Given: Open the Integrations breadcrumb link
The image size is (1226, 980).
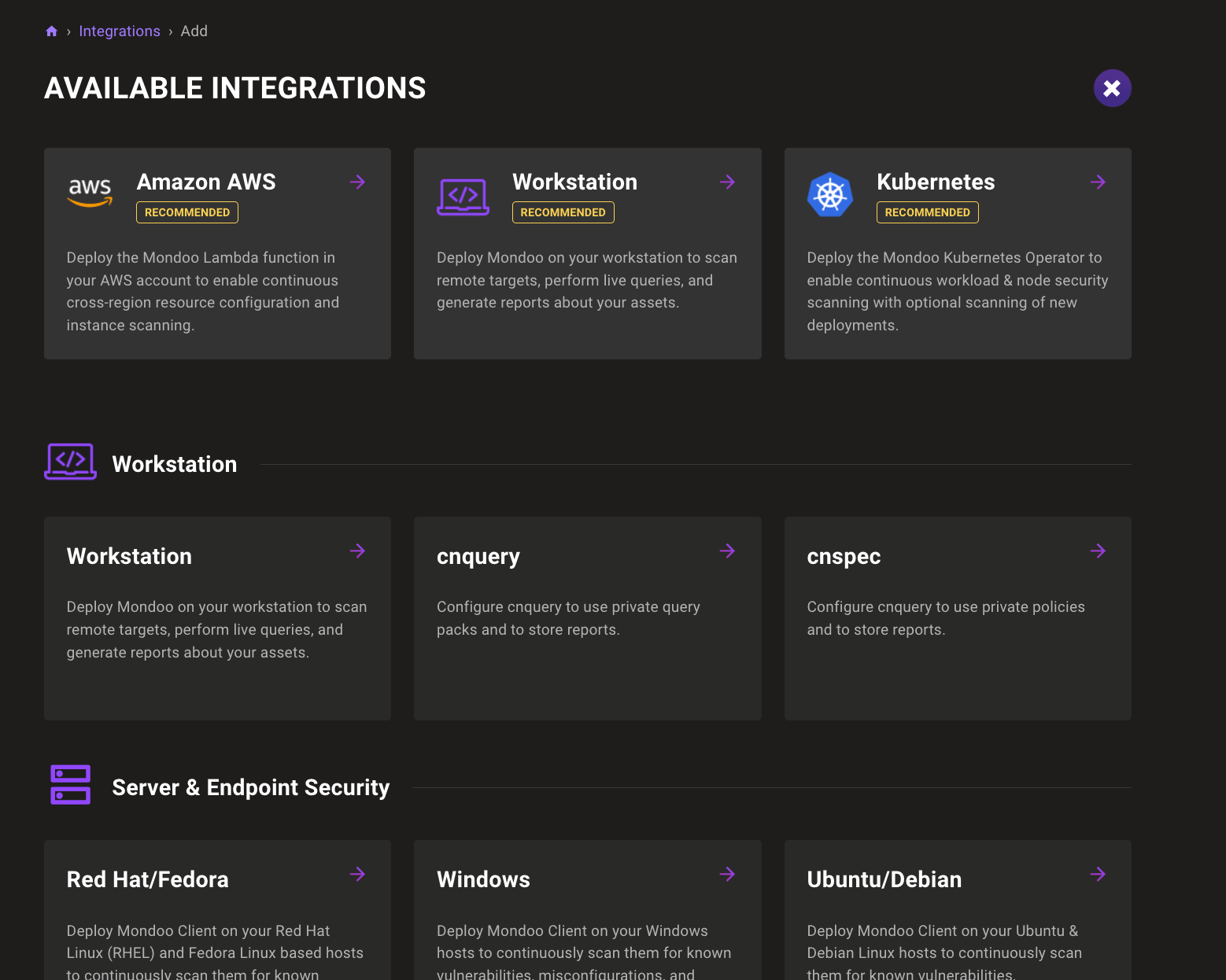Looking at the screenshot, I should (x=120, y=31).
